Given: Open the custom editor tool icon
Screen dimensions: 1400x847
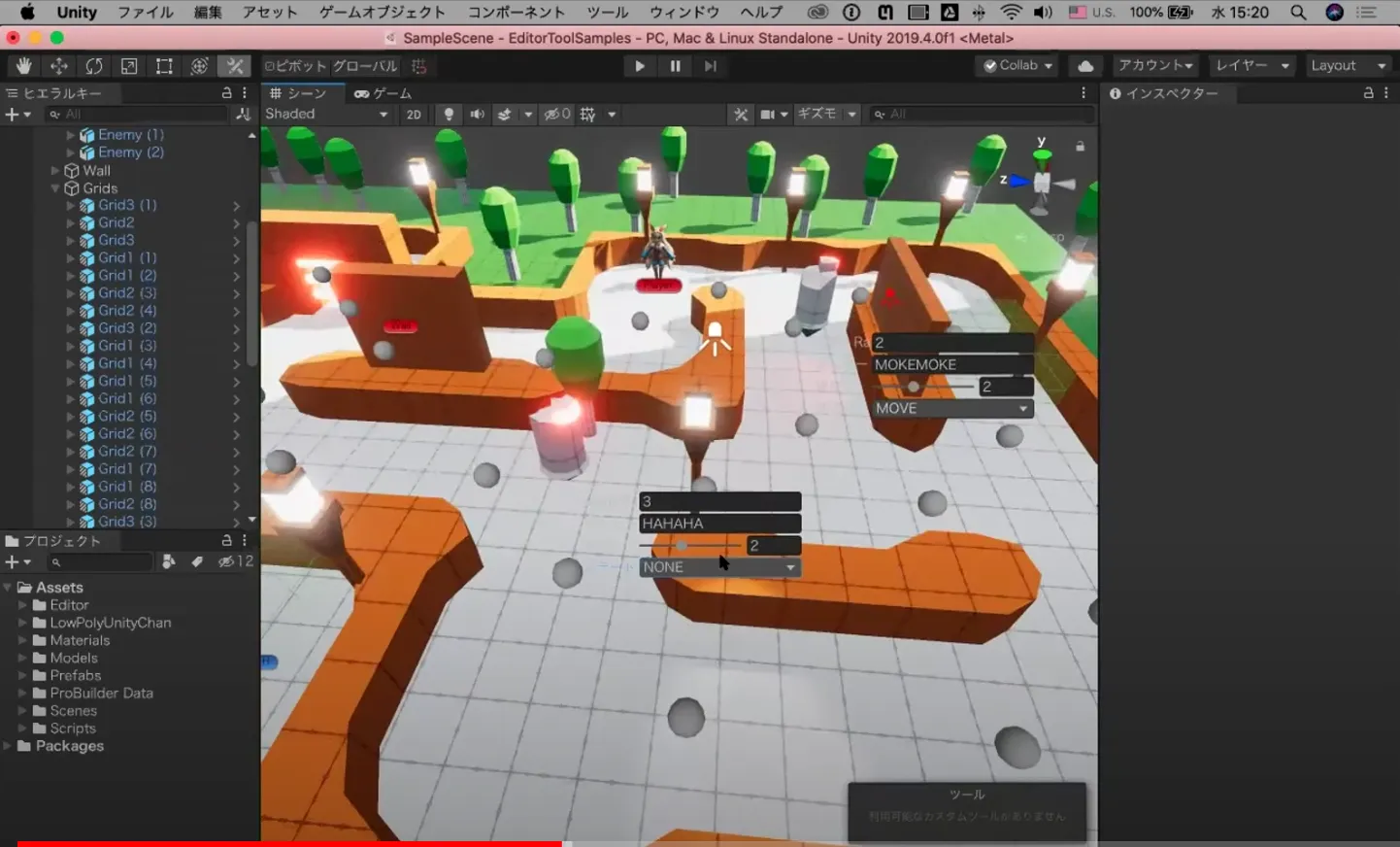Looking at the screenshot, I should [x=234, y=65].
